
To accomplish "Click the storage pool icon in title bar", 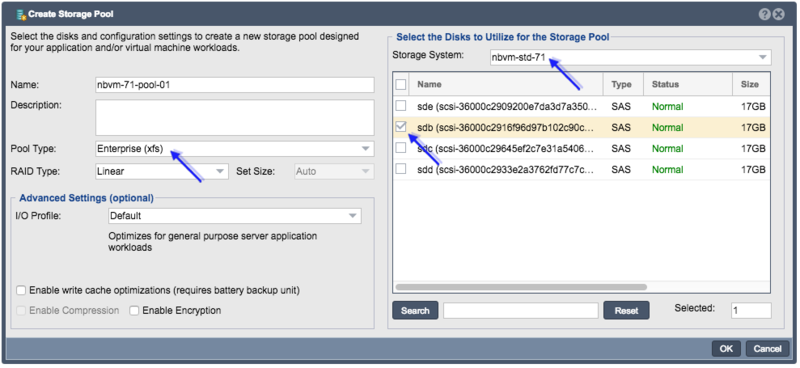I will 21,14.
